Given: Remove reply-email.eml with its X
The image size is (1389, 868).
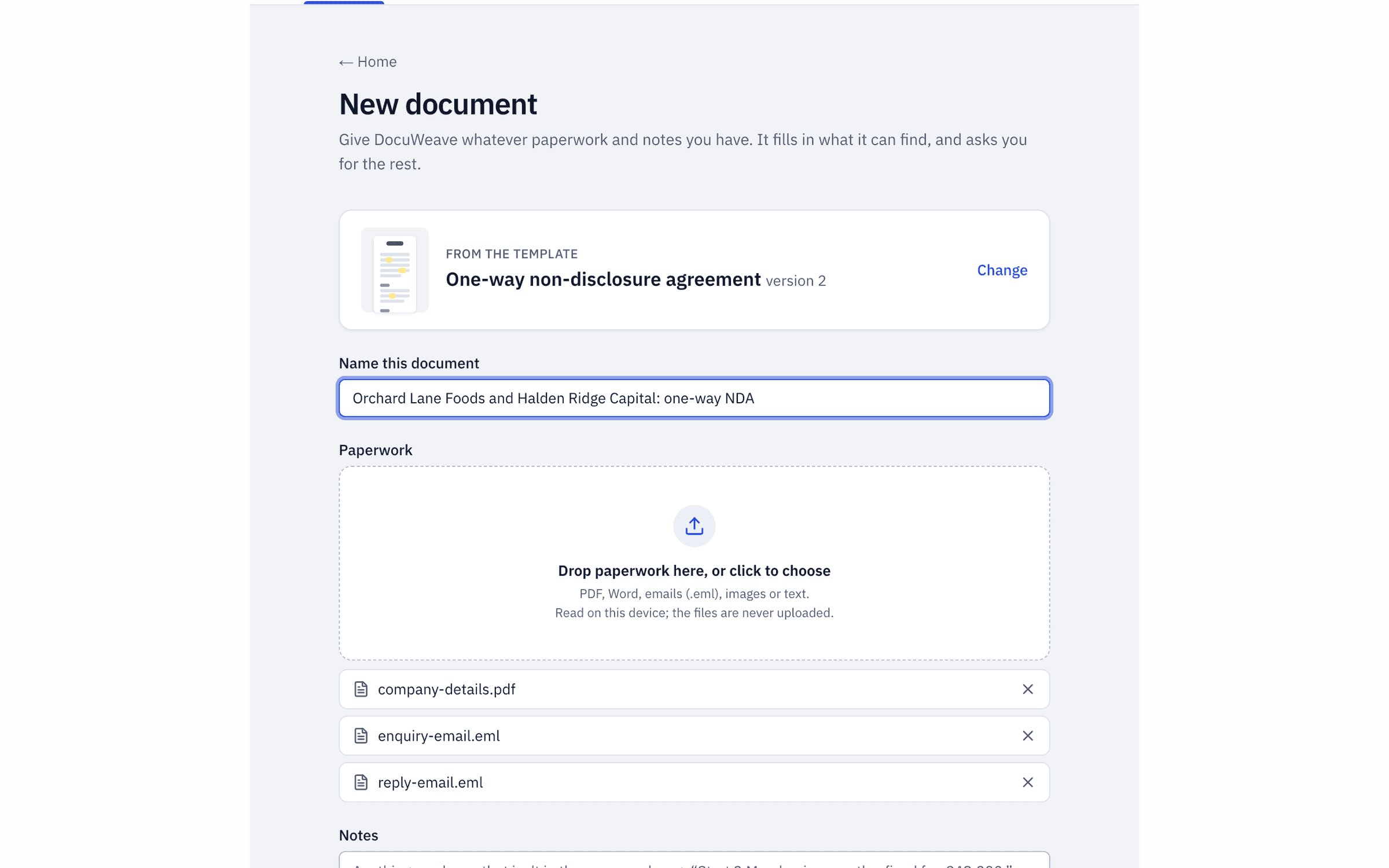Looking at the screenshot, I should pyautogui.click(x=1027, y=782).
